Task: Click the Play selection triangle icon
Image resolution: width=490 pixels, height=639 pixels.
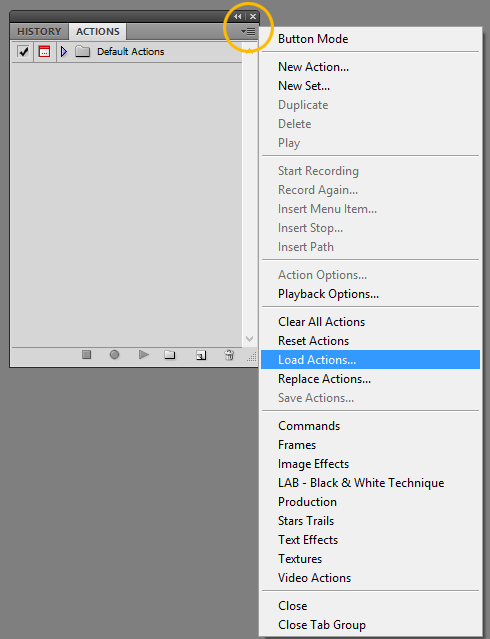Action: pos(143,355)
